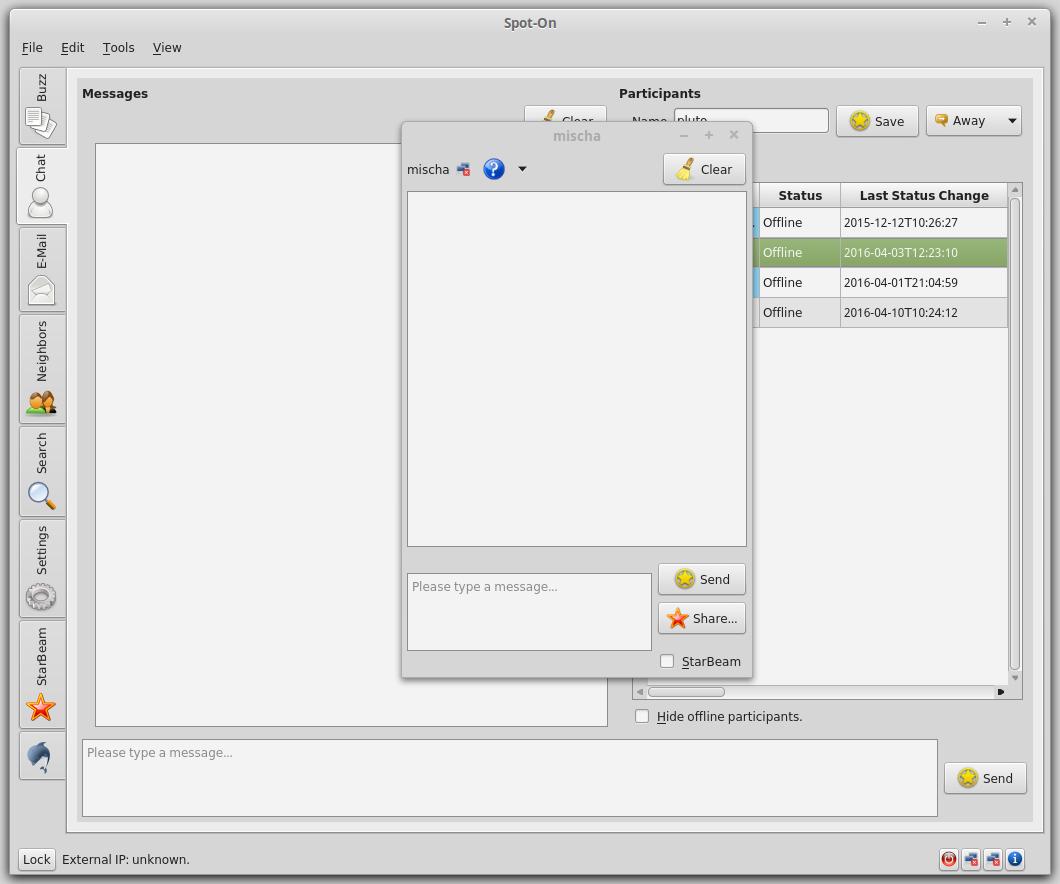Open the View menu

167,47
